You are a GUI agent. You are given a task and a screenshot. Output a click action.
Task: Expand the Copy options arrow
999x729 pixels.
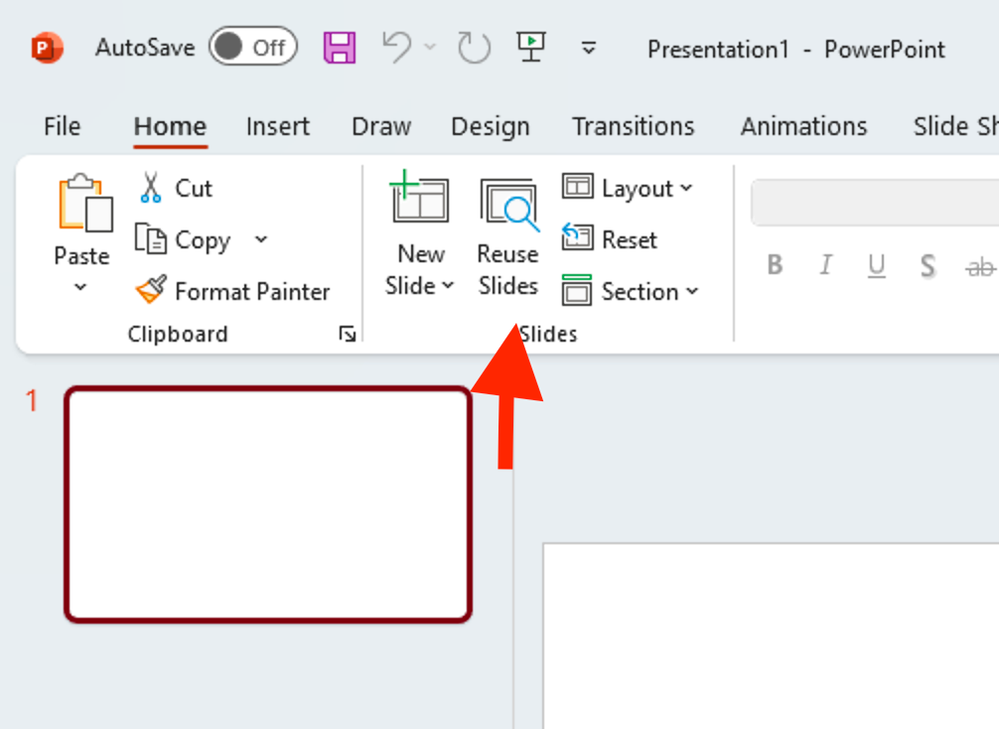pos(261,240)
